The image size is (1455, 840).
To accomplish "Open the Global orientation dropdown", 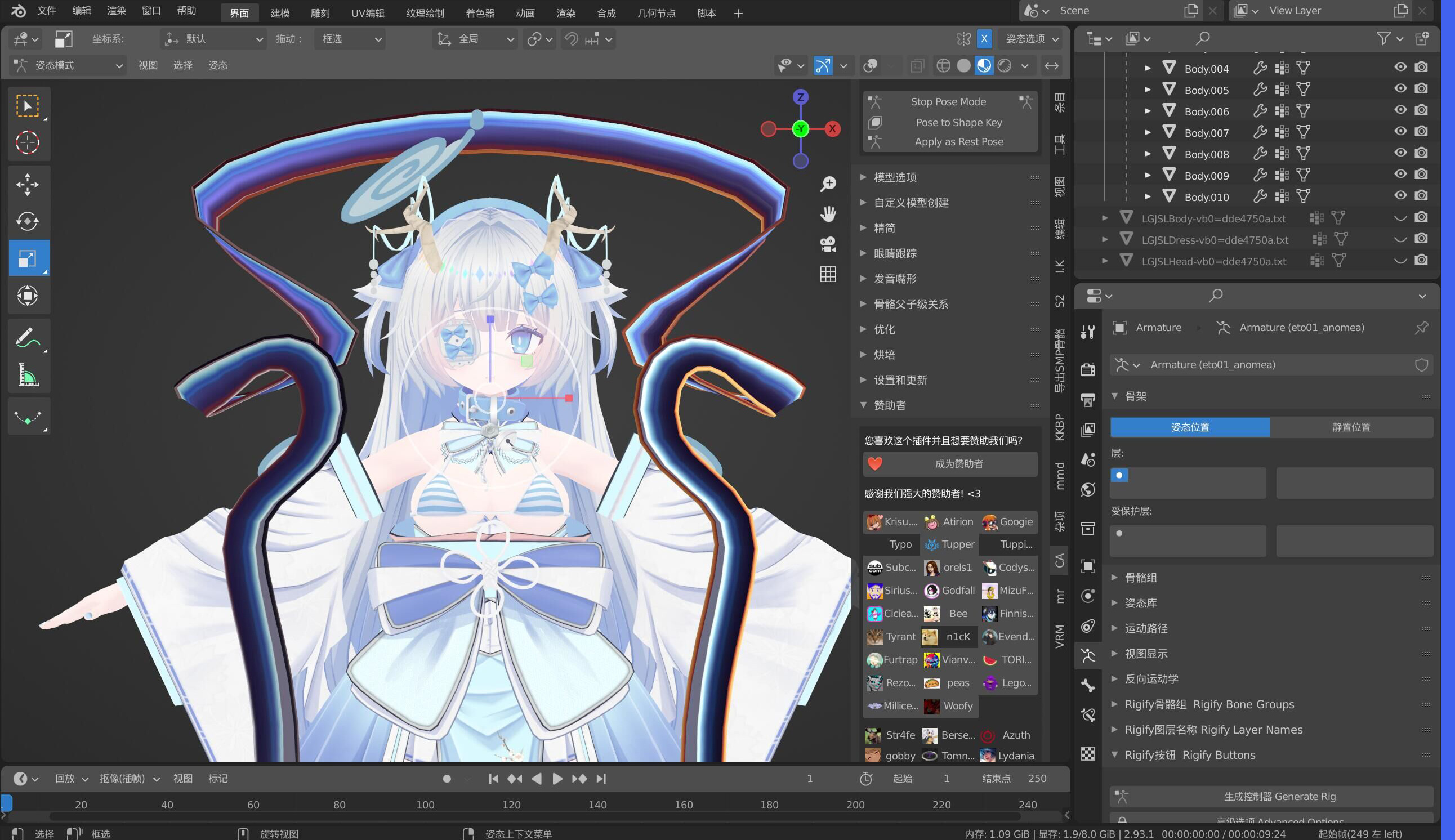I will pyautogui.click(x=475, y=39).
